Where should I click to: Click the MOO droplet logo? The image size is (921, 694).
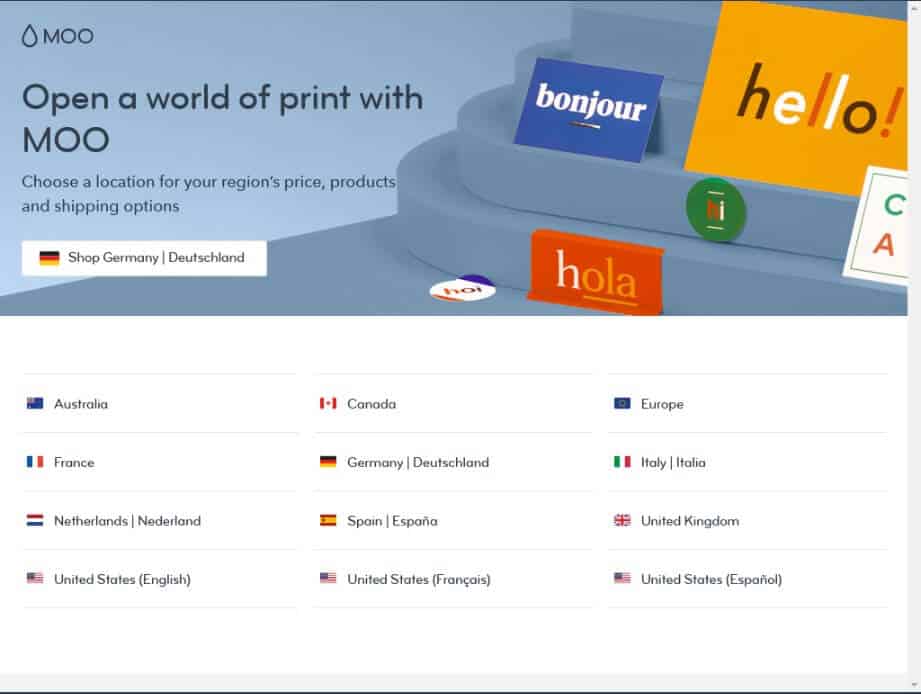point(58,36)
